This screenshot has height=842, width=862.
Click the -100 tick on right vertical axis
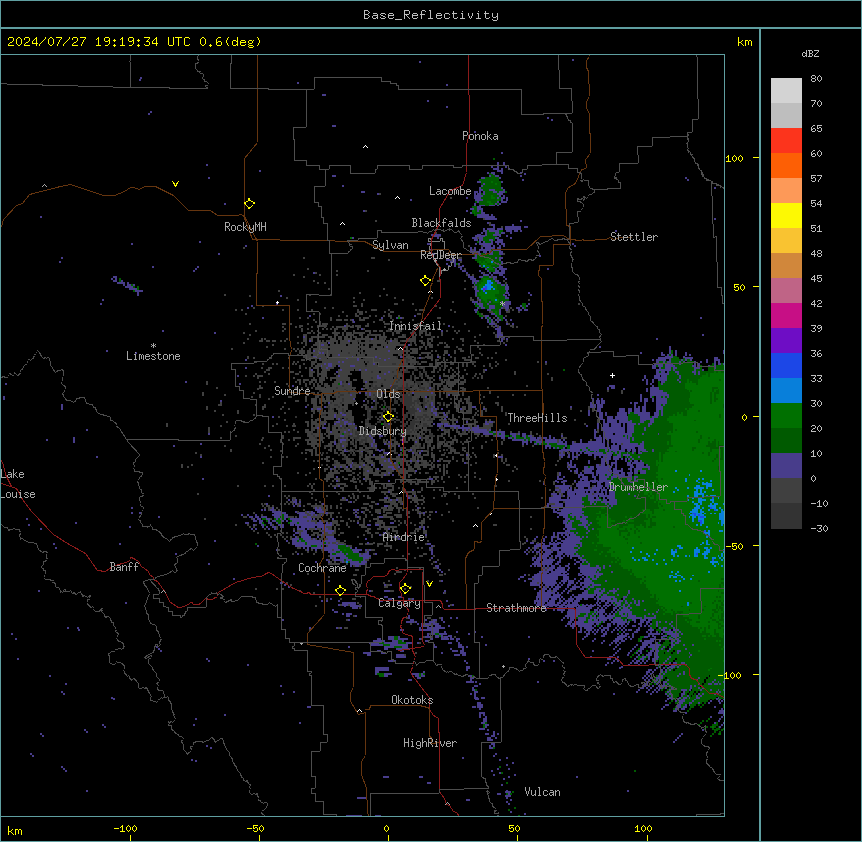click(x=731, y=675)
